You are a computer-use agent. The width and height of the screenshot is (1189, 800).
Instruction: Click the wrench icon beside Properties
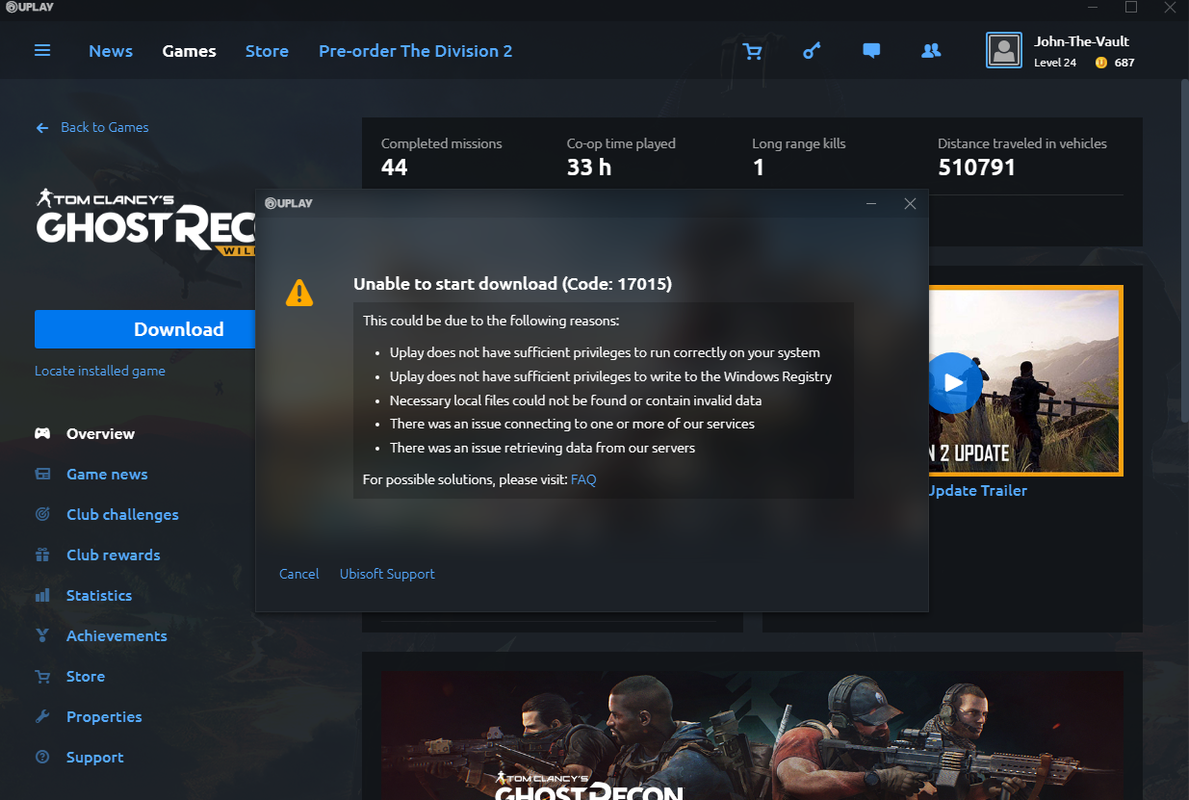pos(42,717)
